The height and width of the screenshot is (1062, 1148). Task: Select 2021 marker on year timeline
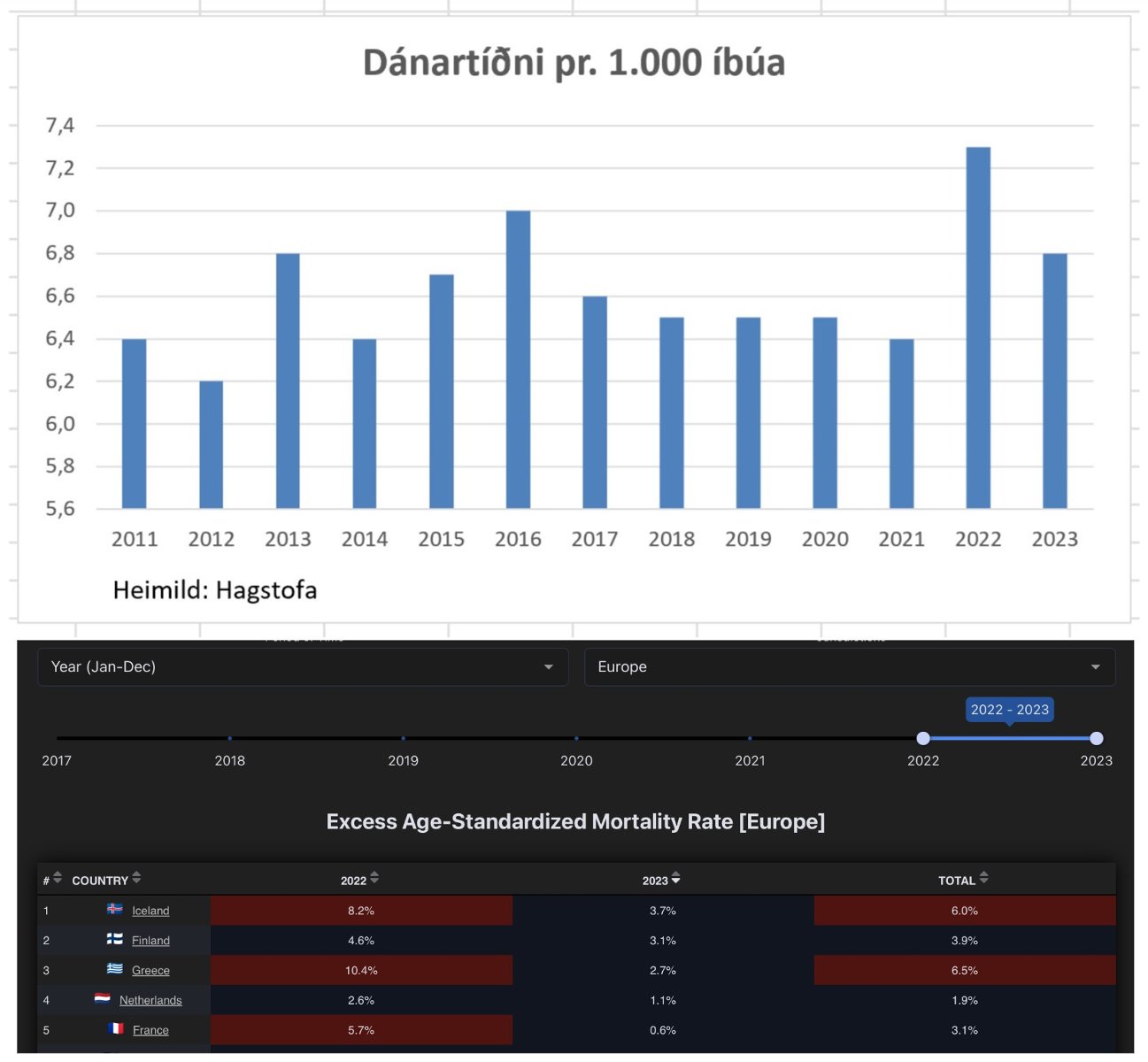click(750, 738)
